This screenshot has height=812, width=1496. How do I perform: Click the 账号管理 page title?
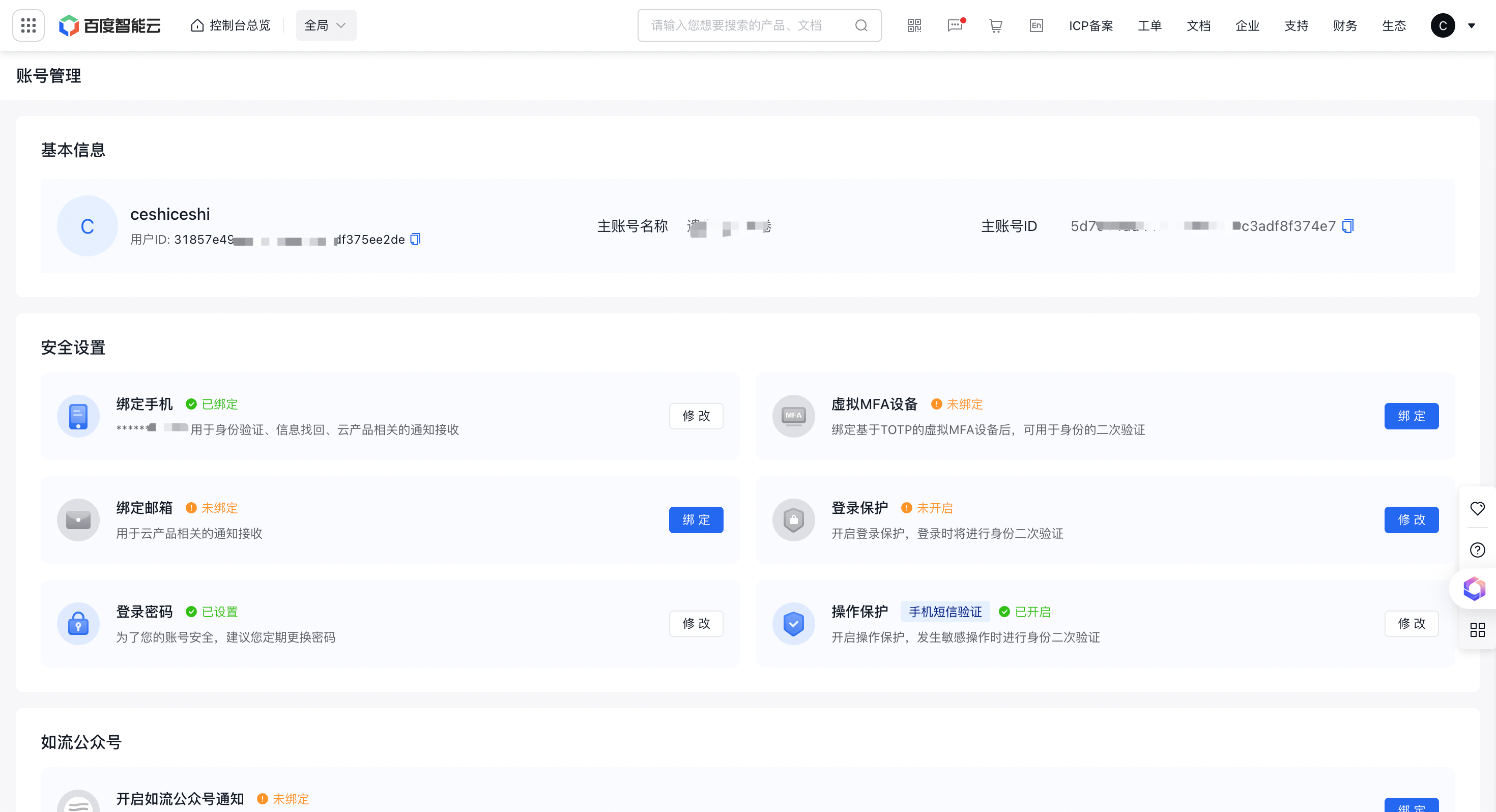click(x=49, y=75)
